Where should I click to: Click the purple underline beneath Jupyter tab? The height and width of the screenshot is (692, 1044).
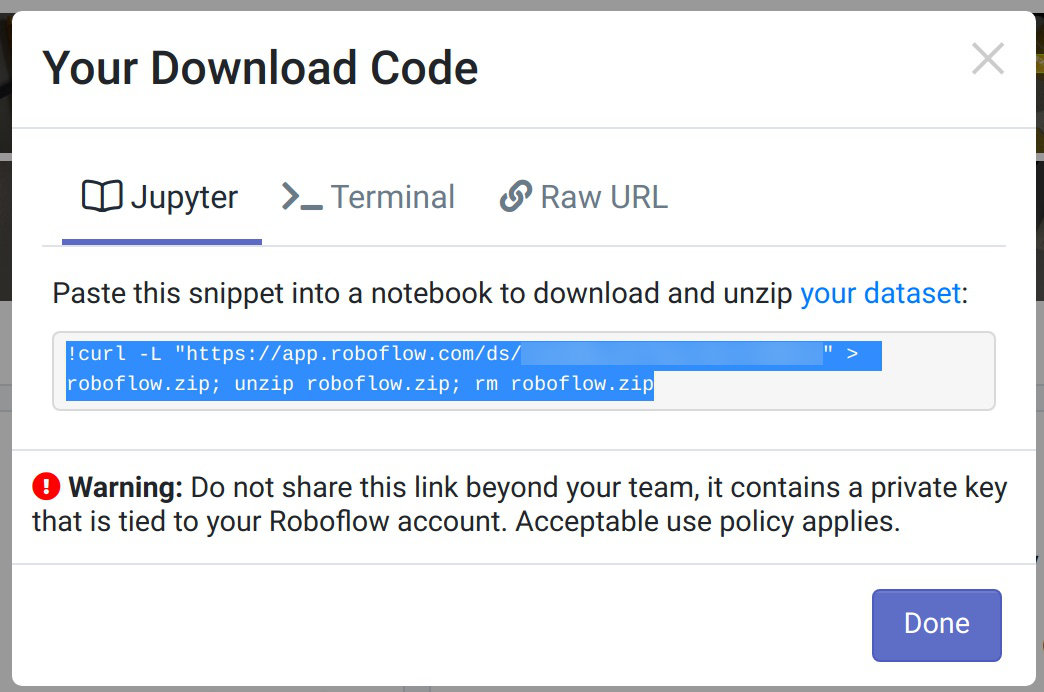coord(162,242)
